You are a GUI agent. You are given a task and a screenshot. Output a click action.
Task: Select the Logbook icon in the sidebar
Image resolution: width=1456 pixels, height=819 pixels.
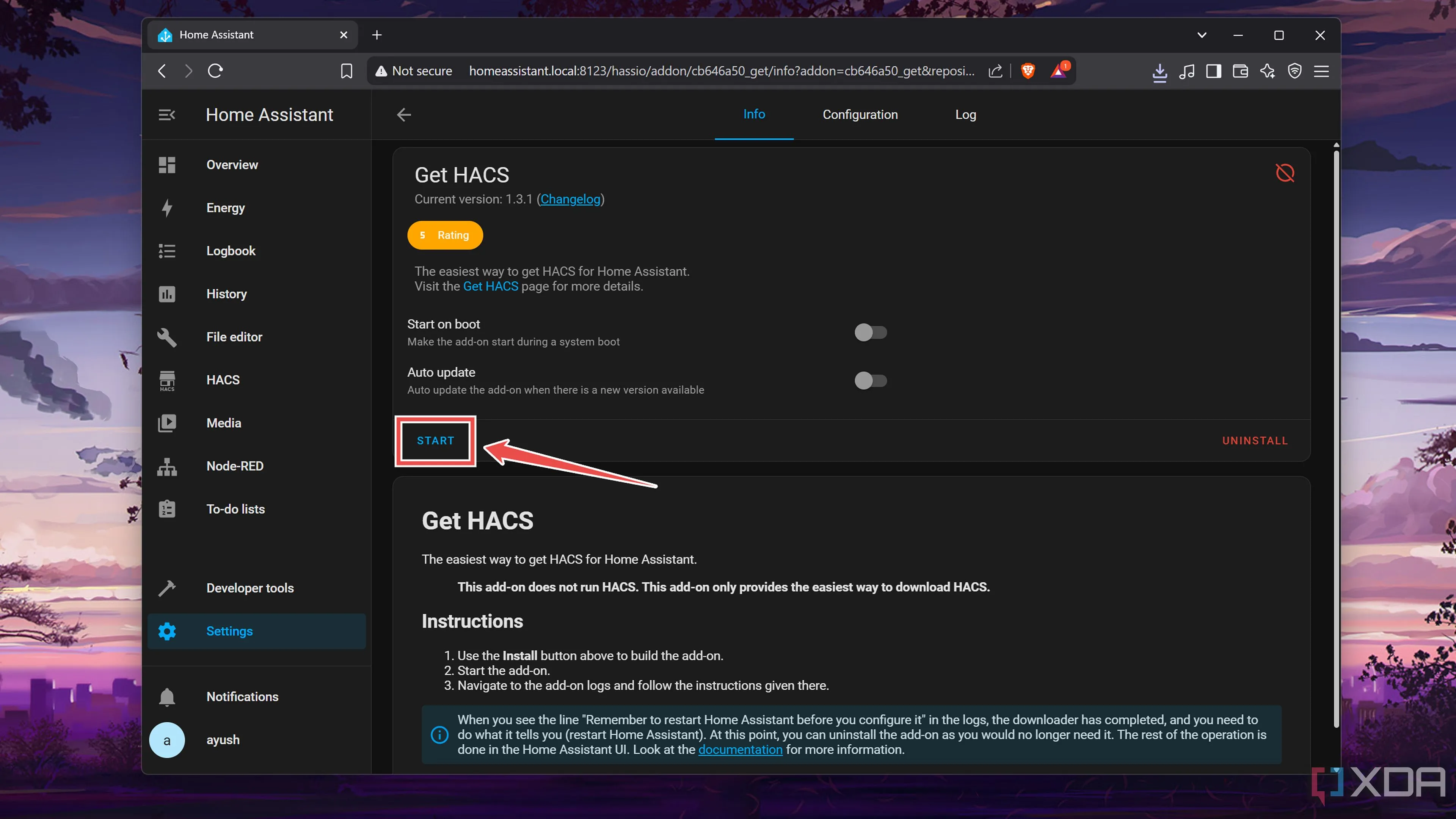[x=167, y=251]
